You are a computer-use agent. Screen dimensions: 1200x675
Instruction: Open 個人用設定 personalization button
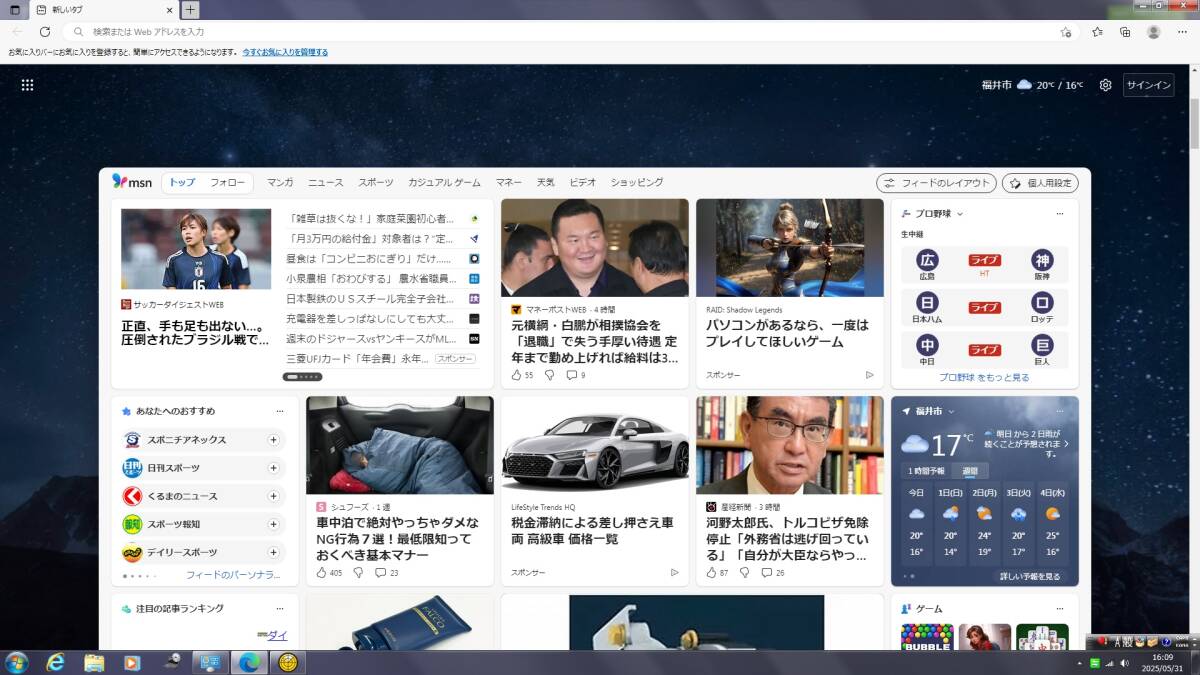[x=1041, y=183]
